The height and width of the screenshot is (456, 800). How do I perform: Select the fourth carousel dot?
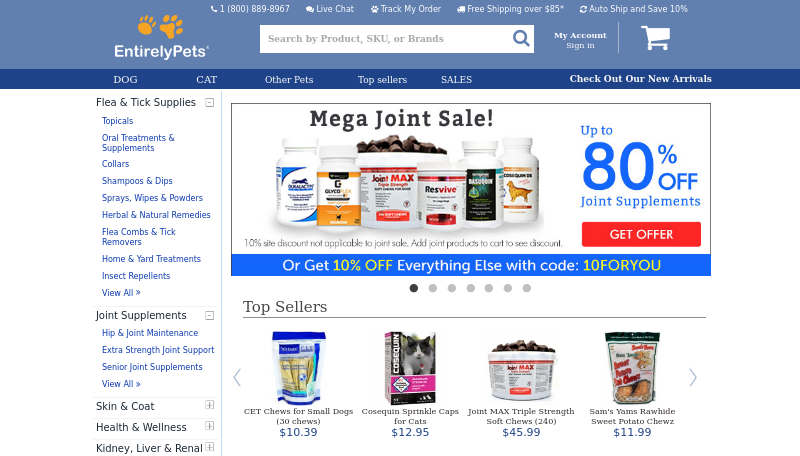pos(470,288)
